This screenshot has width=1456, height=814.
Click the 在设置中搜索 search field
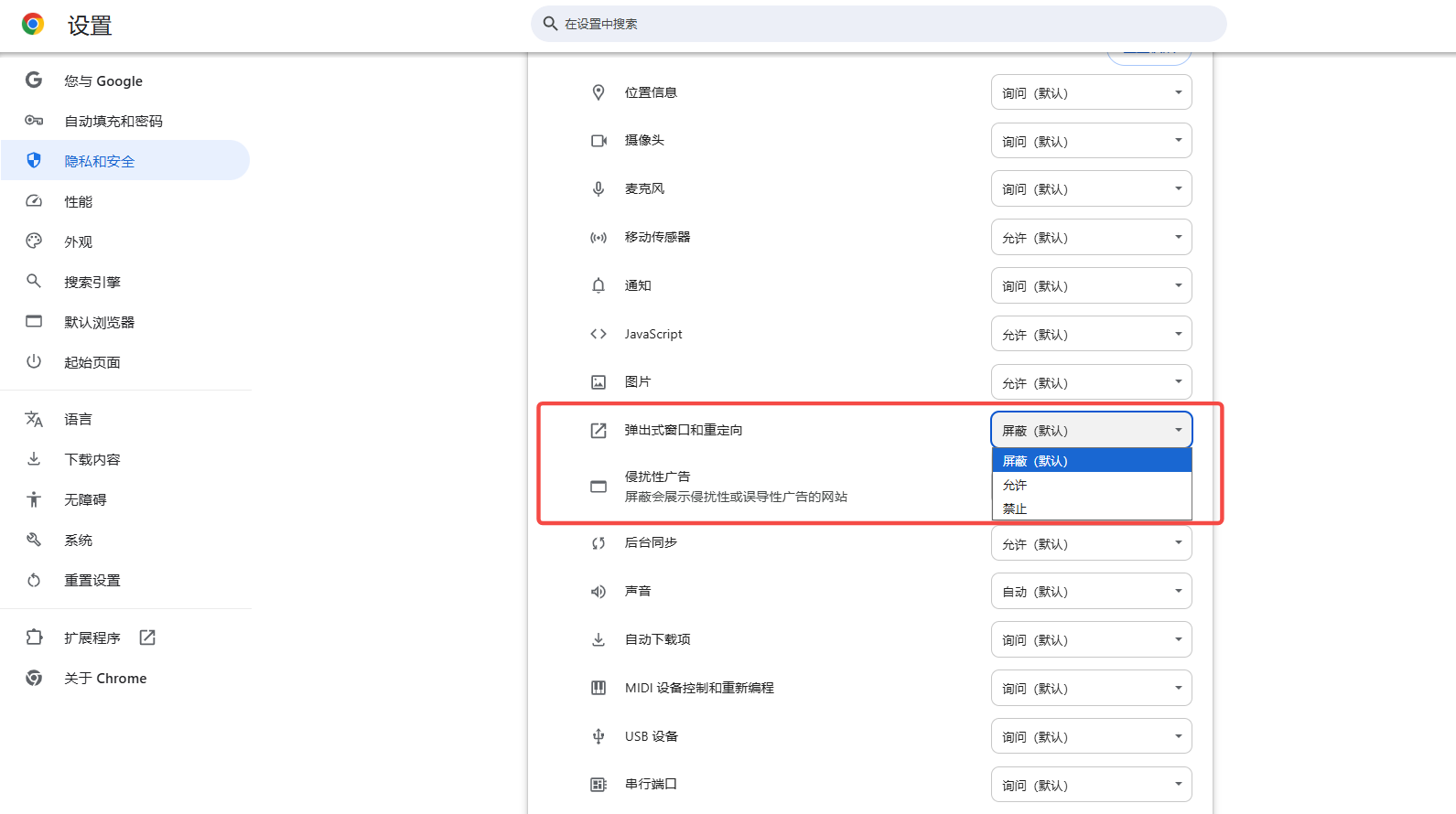[879, 24]
